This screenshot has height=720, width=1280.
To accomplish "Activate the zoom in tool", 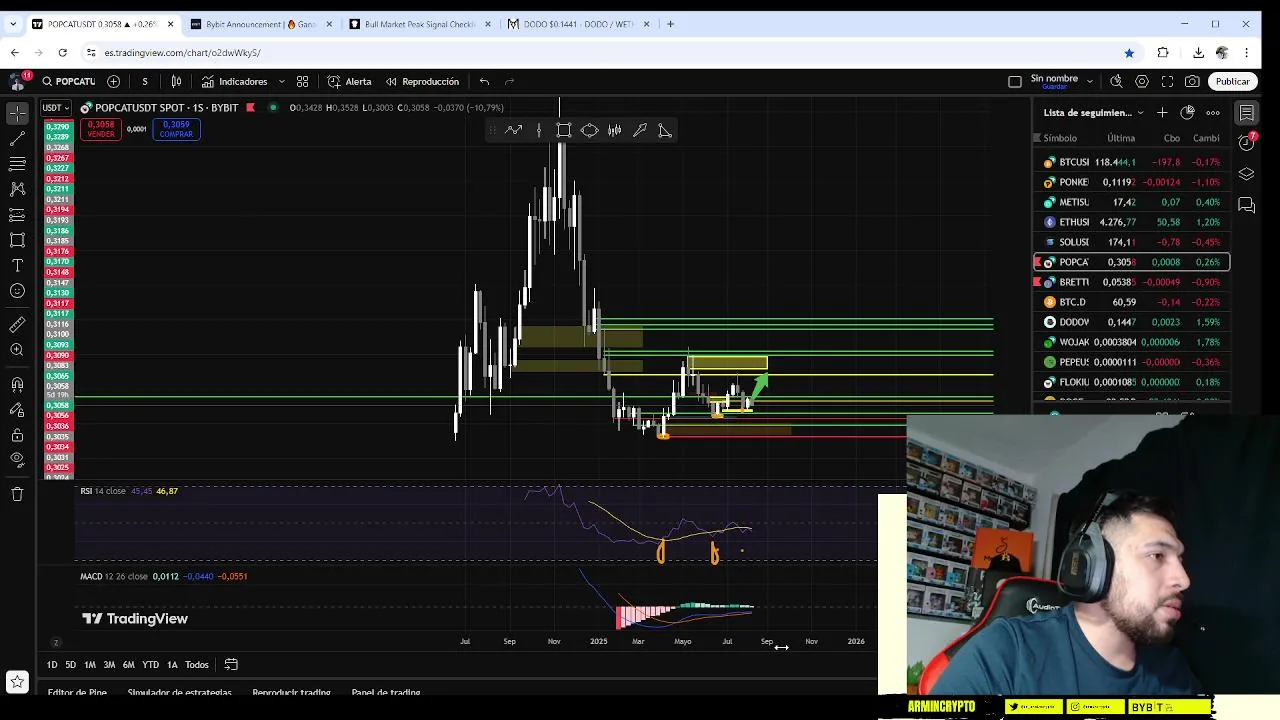I will click(17, 350).
